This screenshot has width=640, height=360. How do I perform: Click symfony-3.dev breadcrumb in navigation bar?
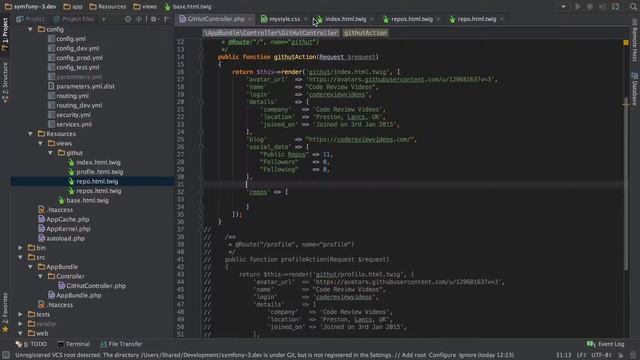(31, 7)
